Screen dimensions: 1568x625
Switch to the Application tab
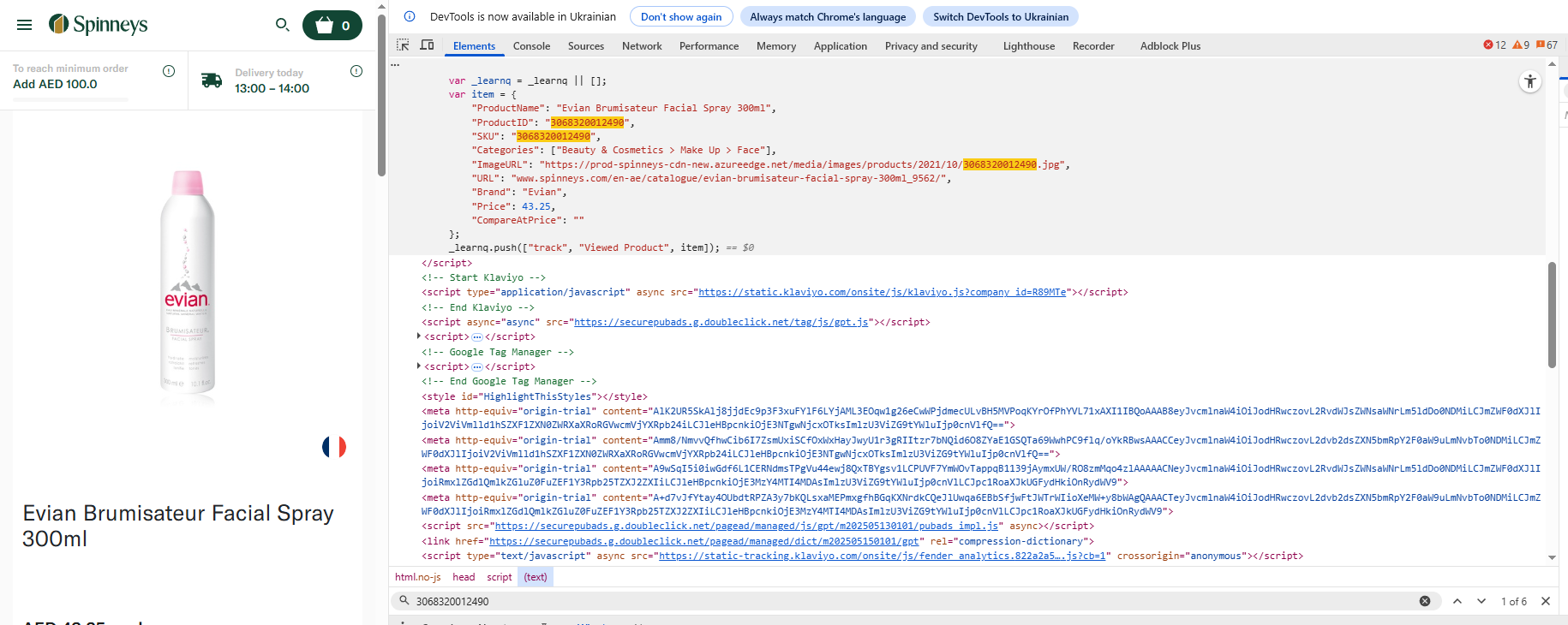pyautogui.click(x=841, y=46)
